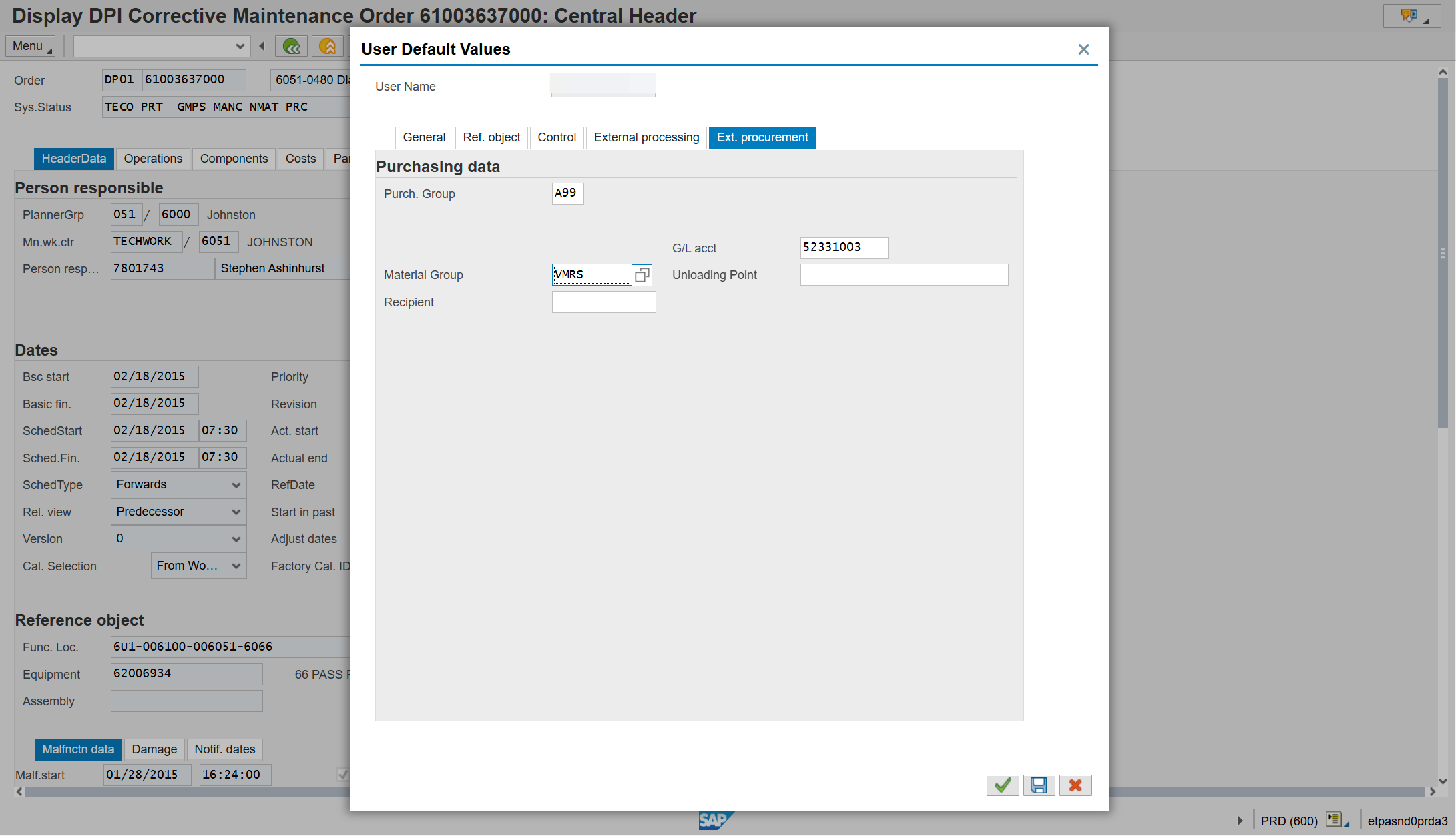
Task: Click the Malf.start date field
Action: point(148,775)
